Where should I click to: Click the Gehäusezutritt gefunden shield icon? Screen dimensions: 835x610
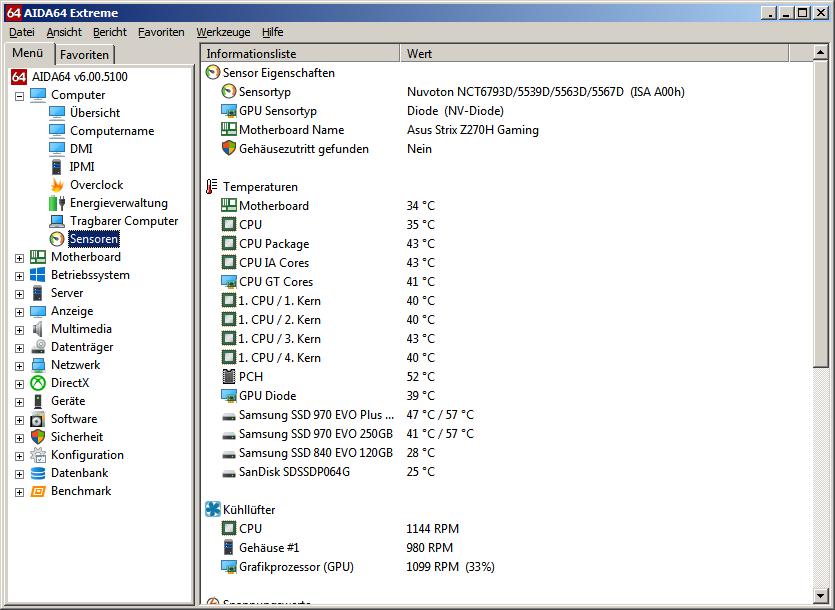(228, 149)
